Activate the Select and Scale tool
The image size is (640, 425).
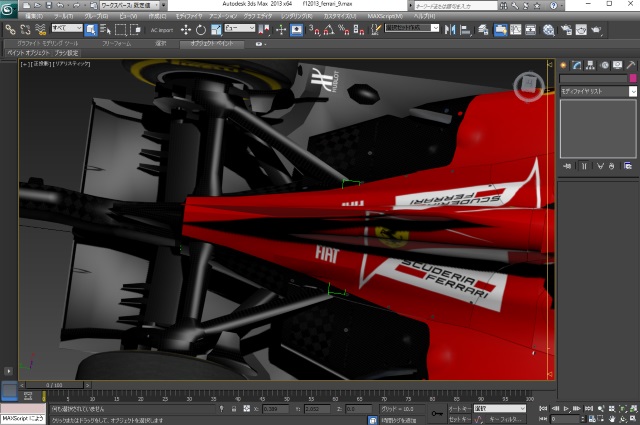point(216,30)
